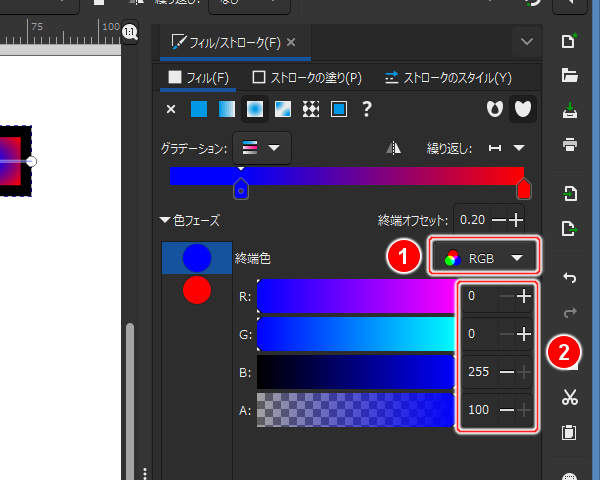Increase the 終端オフセット value
The height and width of the screenshot is (480, 600).
(516, 220)
